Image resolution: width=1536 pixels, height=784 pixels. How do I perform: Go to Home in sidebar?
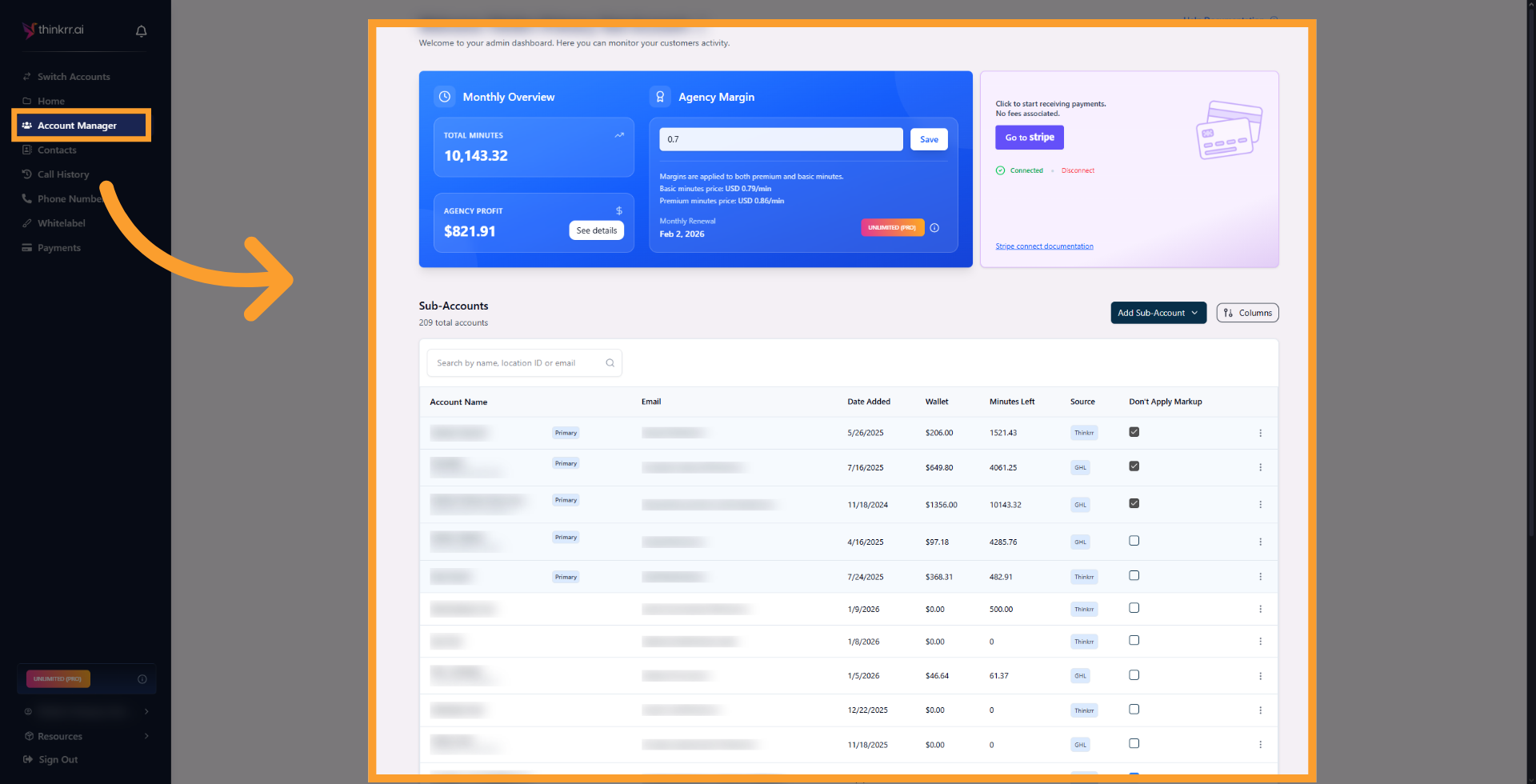[51, 102]
